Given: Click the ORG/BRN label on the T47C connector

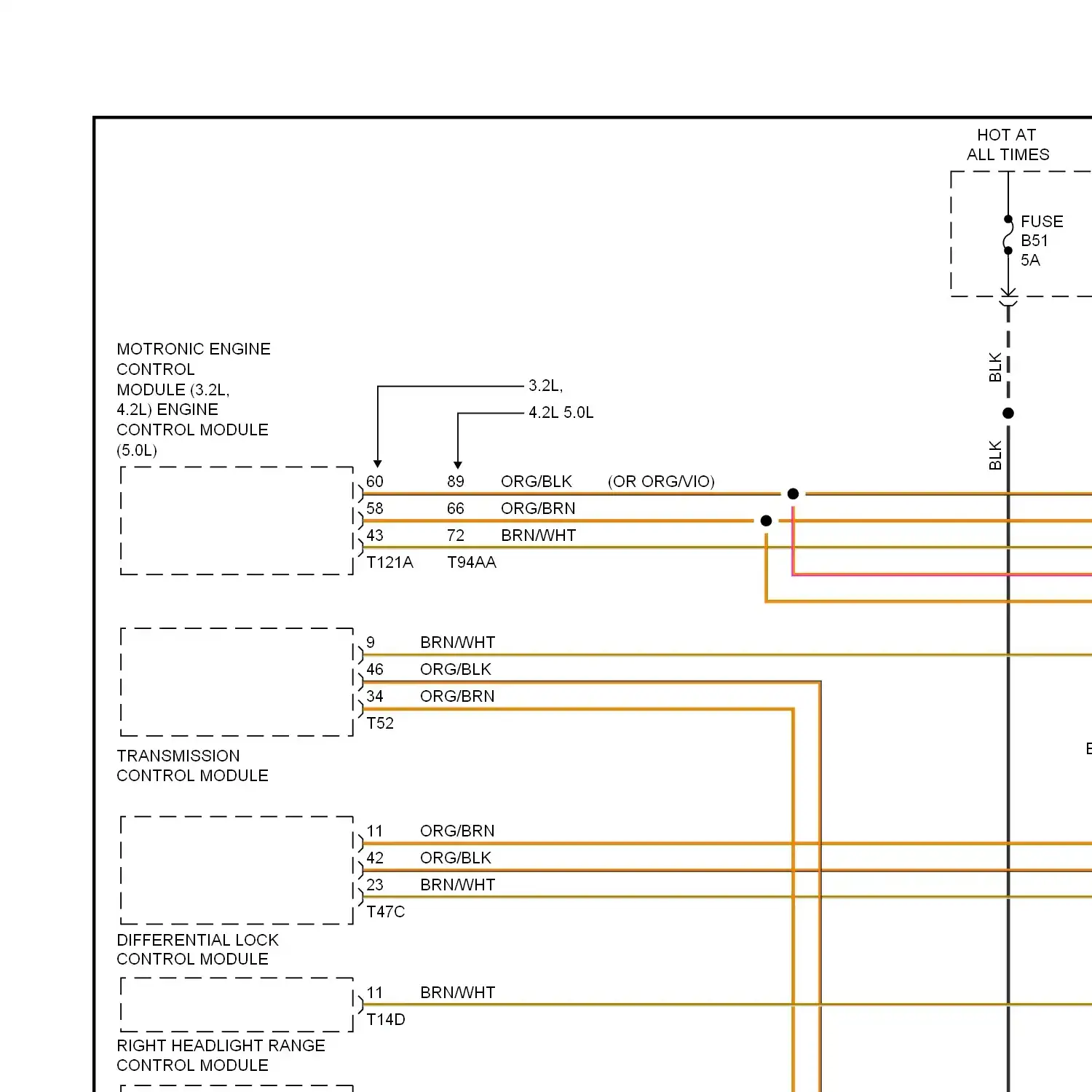Looking at the screenshot, I should (x=457, y=831).
